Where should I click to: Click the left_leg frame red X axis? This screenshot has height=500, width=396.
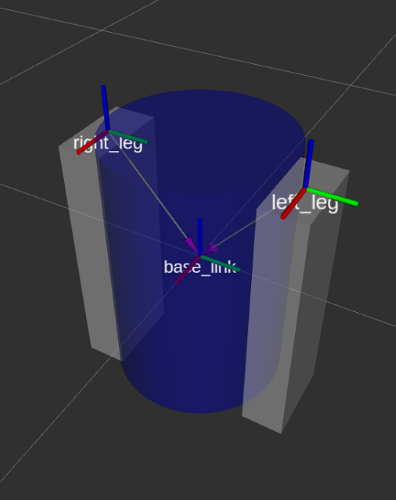click(x=293, y=204)
